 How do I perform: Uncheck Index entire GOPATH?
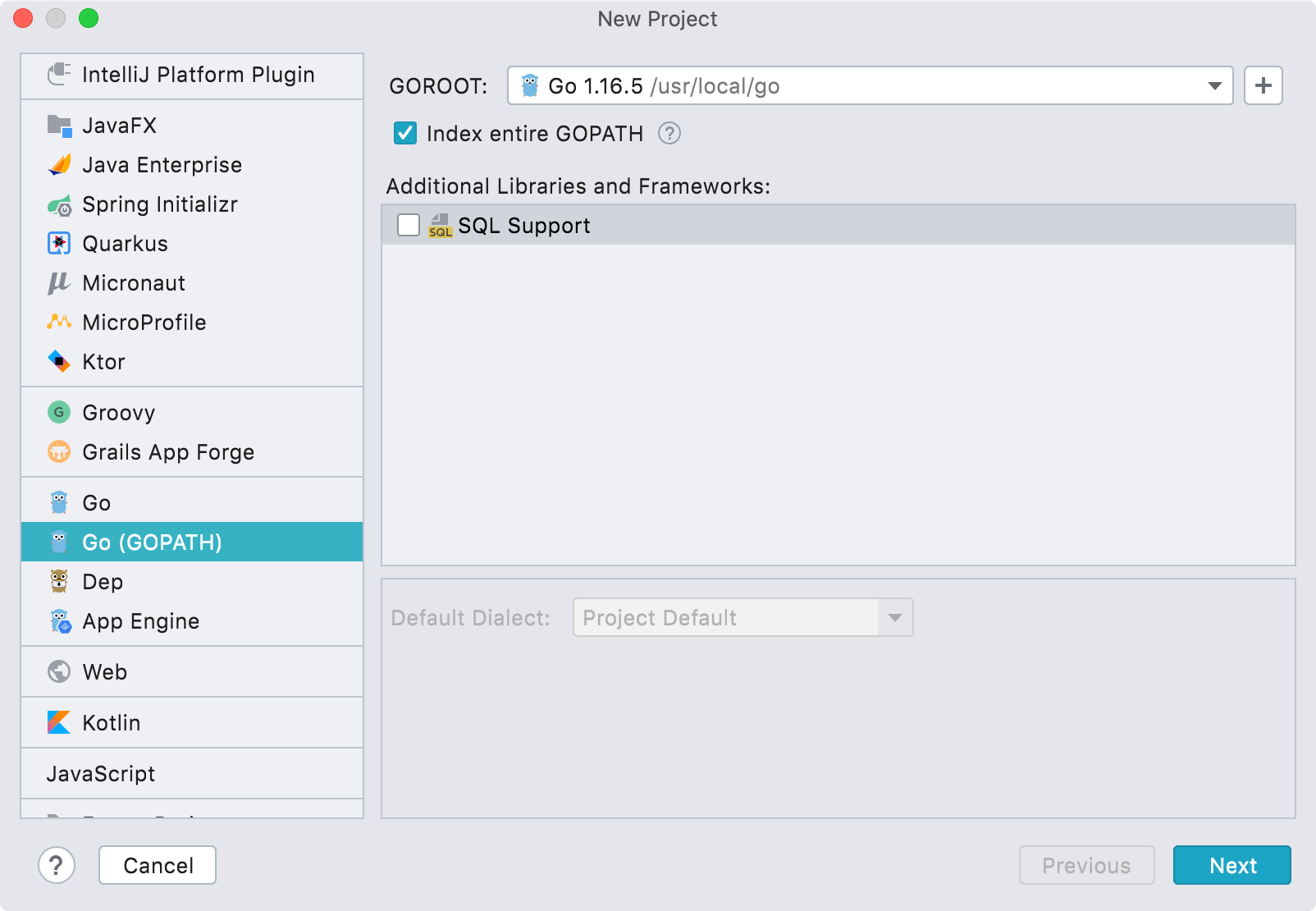pos(404,133)
